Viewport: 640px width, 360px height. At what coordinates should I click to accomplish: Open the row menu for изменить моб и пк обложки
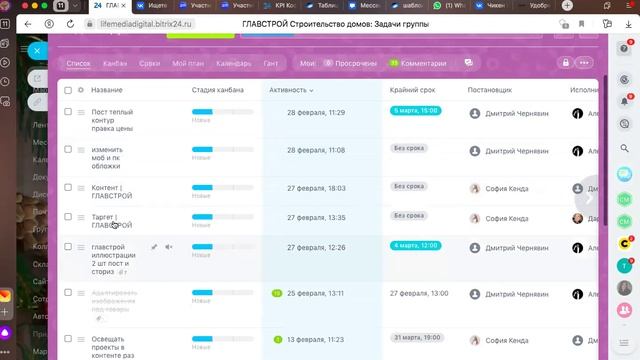coord(81,150)
